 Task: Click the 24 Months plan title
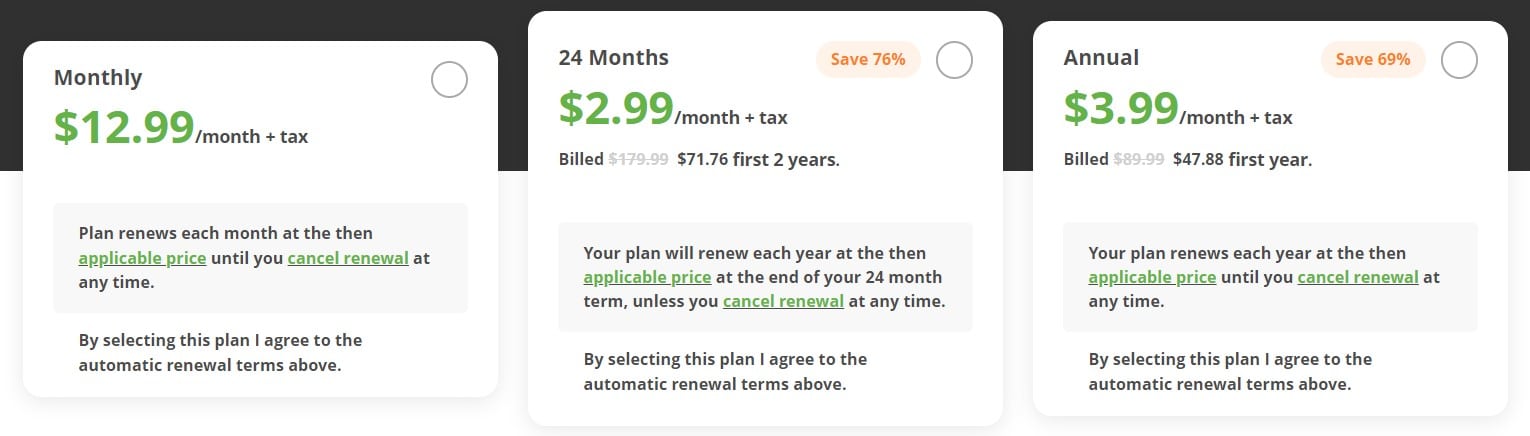[x=613, y=58]
